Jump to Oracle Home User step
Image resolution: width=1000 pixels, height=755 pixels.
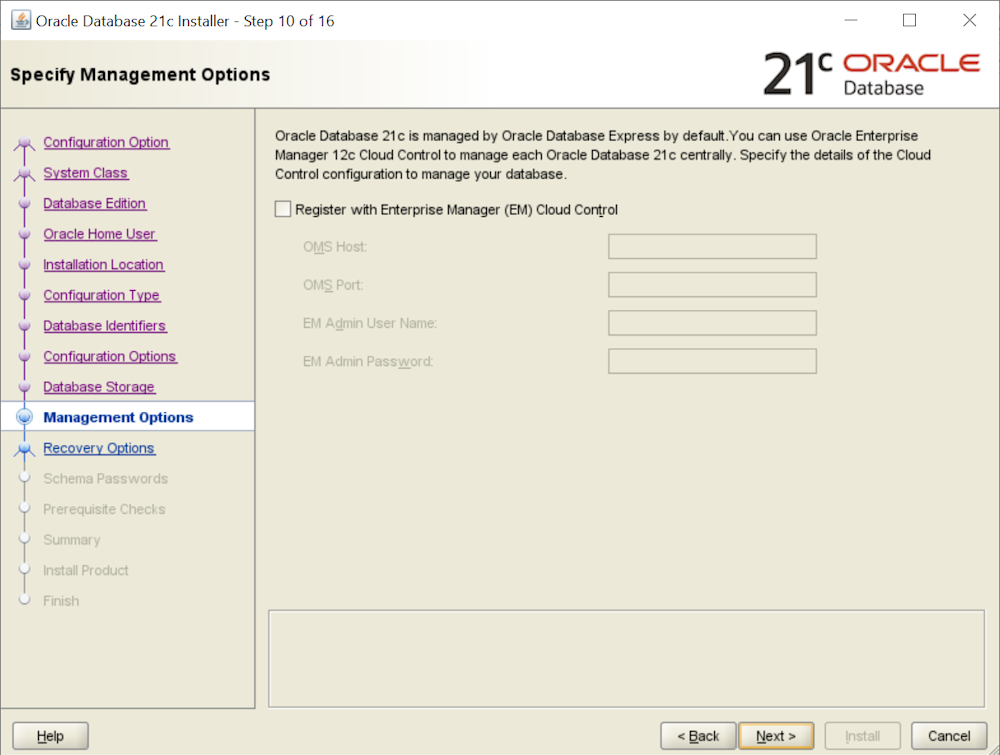[99, 234]
